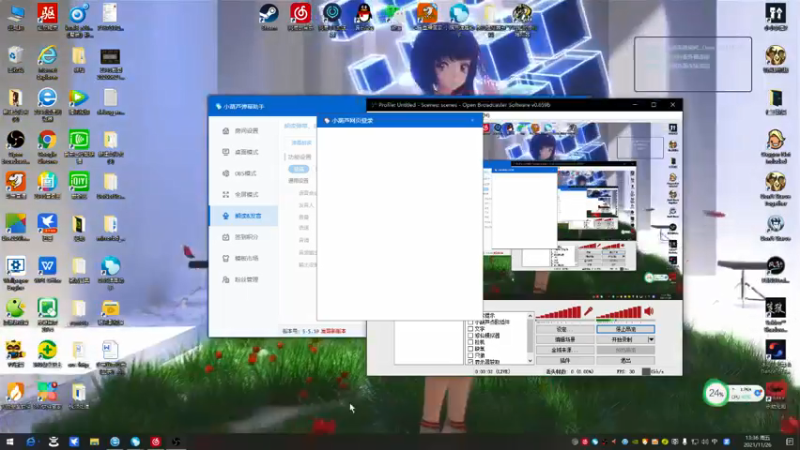Open the This PC desktop icon

click(16, 18)
